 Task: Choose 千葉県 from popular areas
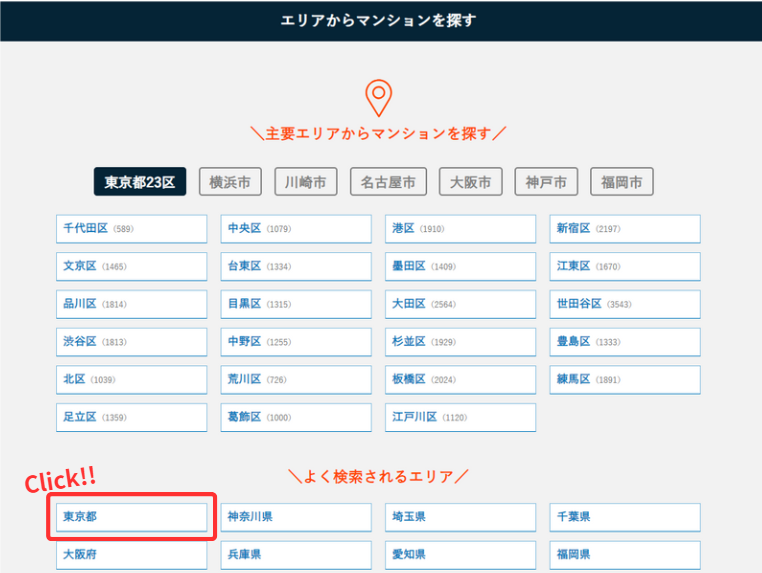coord(625,517)
